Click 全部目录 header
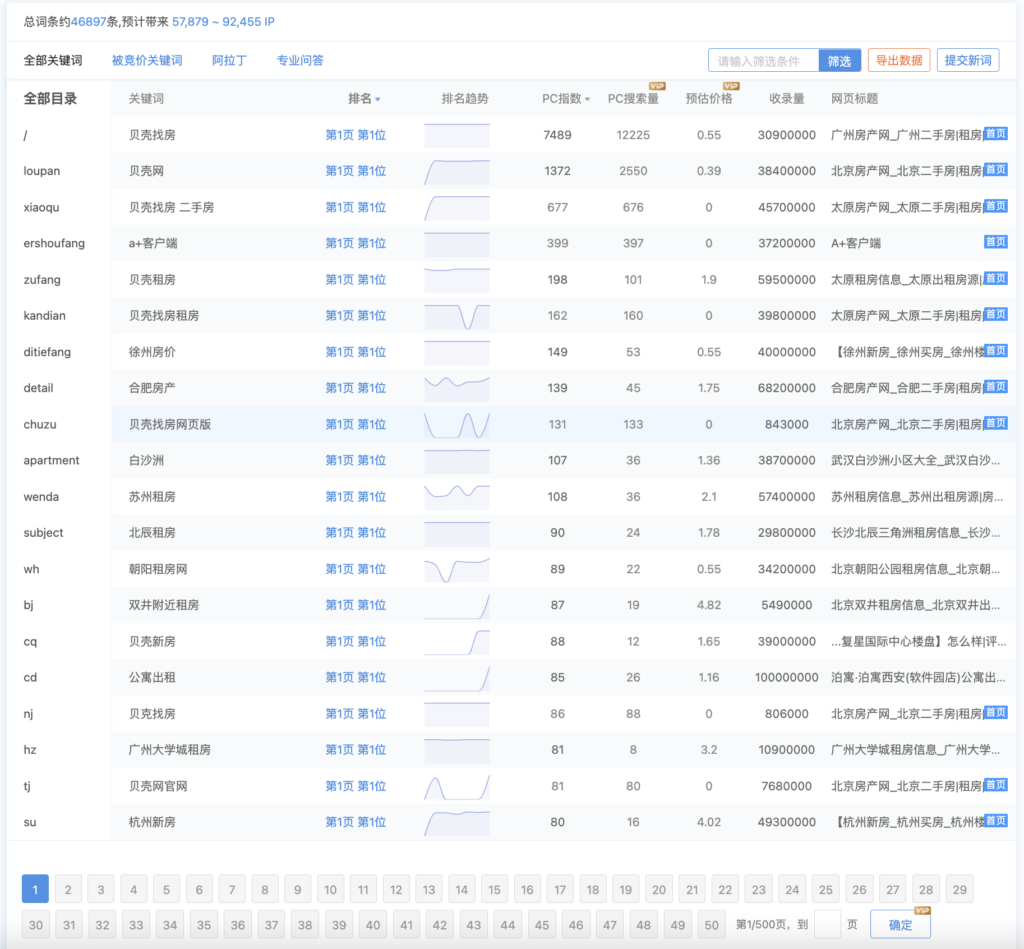The width and height of the screenshot is (1024, 949). point(50,99)
